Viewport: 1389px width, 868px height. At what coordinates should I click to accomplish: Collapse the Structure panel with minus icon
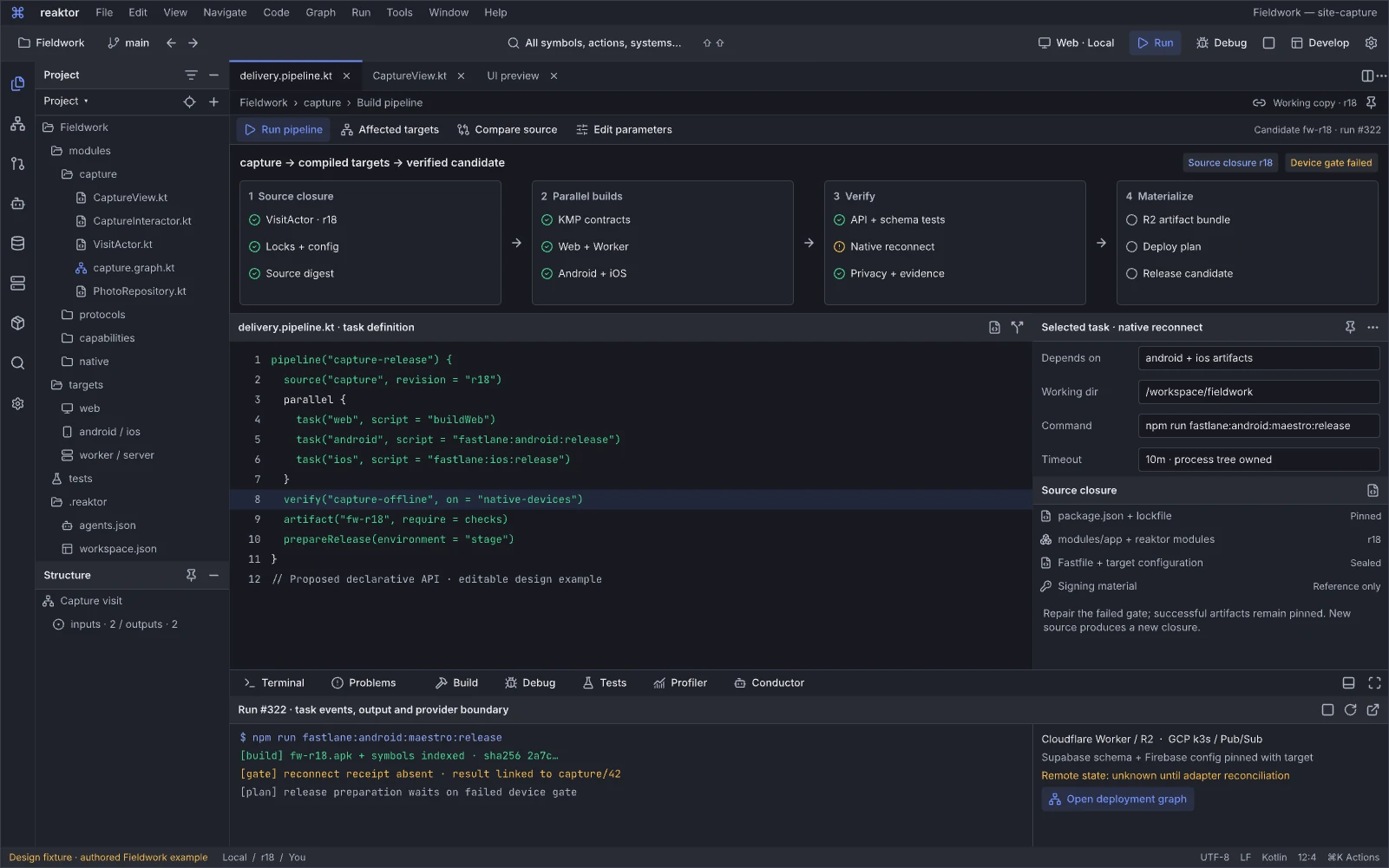213,575
